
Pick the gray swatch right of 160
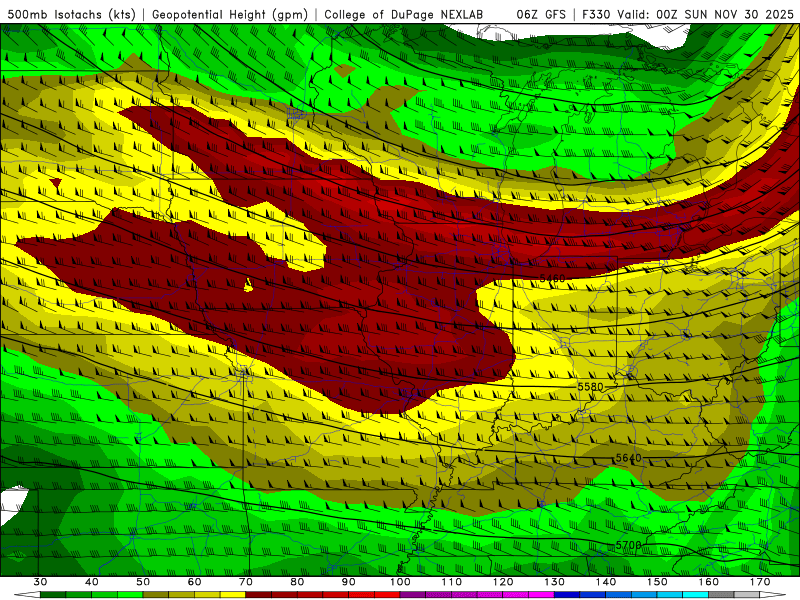(x=721, y=595)
